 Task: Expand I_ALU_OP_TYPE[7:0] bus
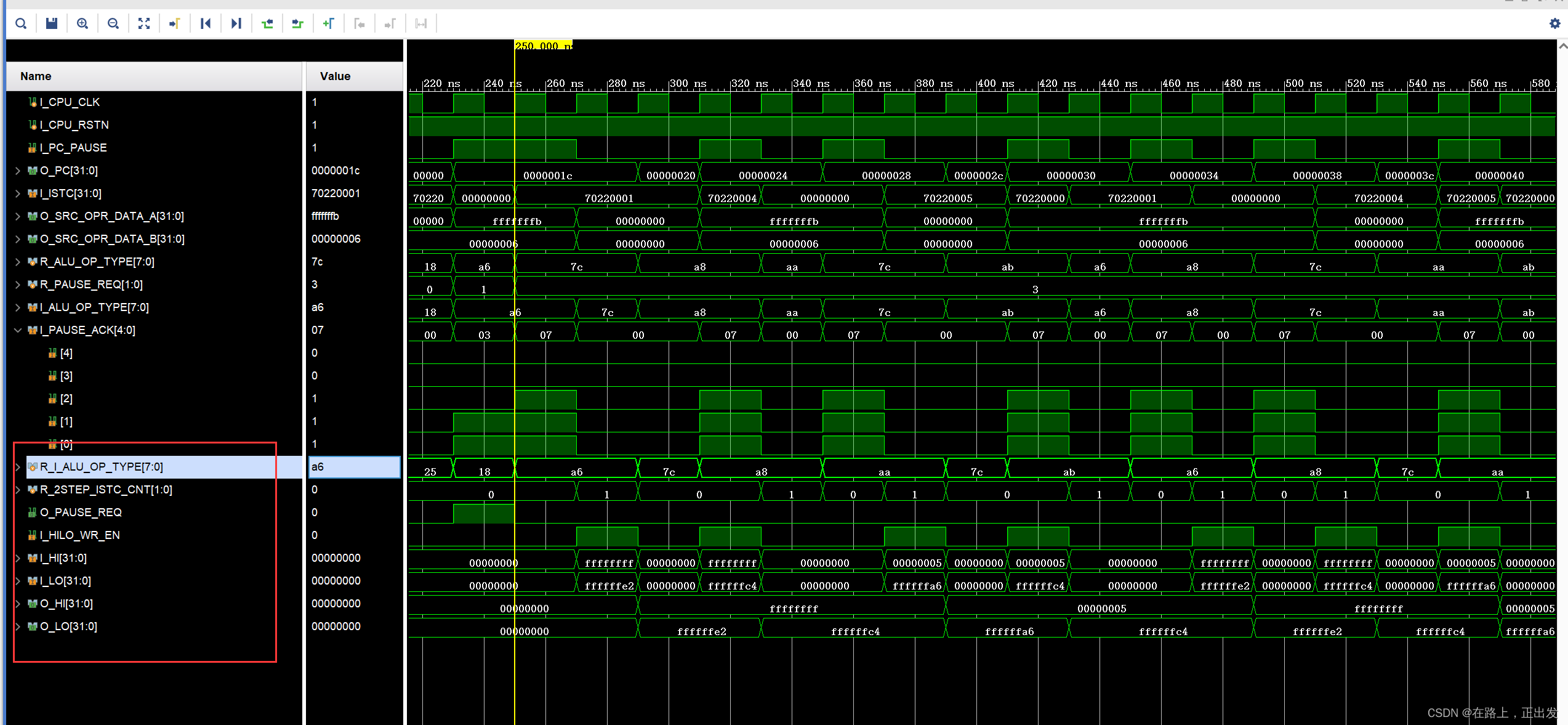[18, 307]
